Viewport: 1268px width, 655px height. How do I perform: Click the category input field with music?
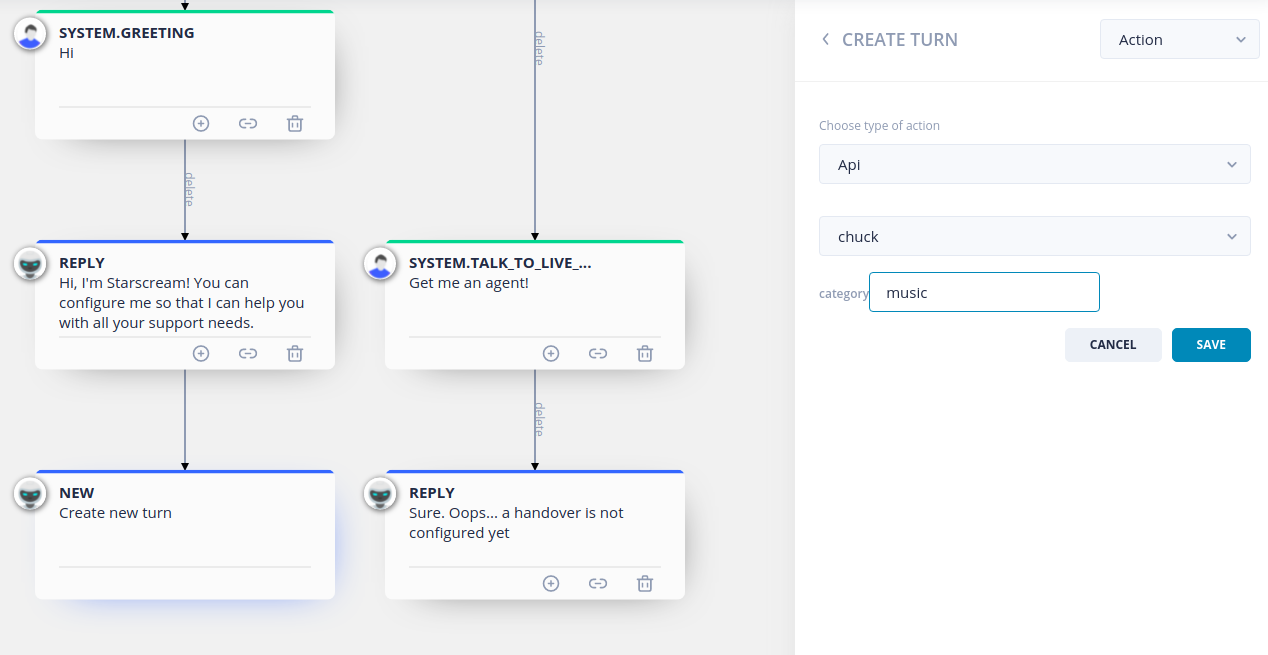pos(984,292)
